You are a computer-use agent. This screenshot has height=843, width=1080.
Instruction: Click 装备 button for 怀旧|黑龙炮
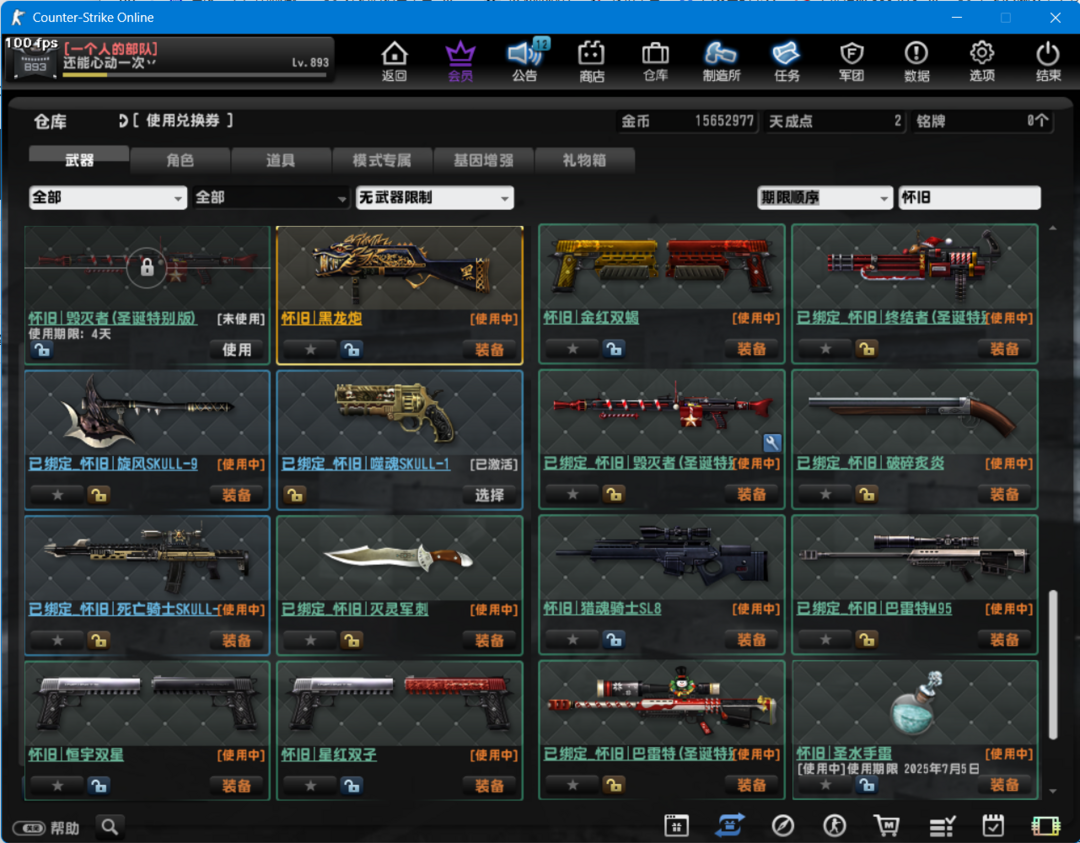coord(490,349)
